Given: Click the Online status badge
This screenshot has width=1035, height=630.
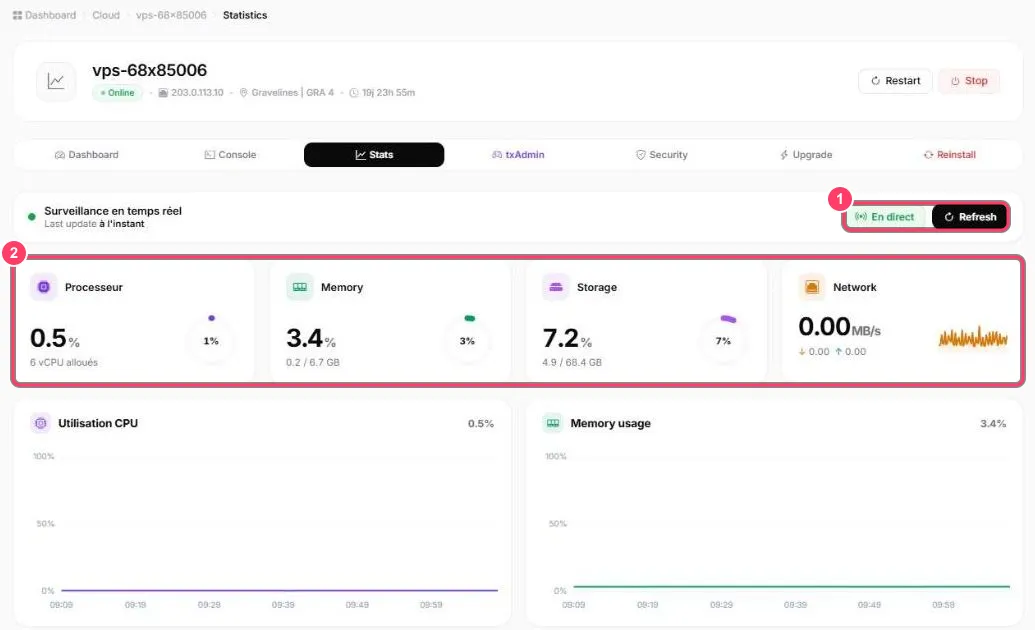Looking at the screenshot, I should tap(117, 92).
